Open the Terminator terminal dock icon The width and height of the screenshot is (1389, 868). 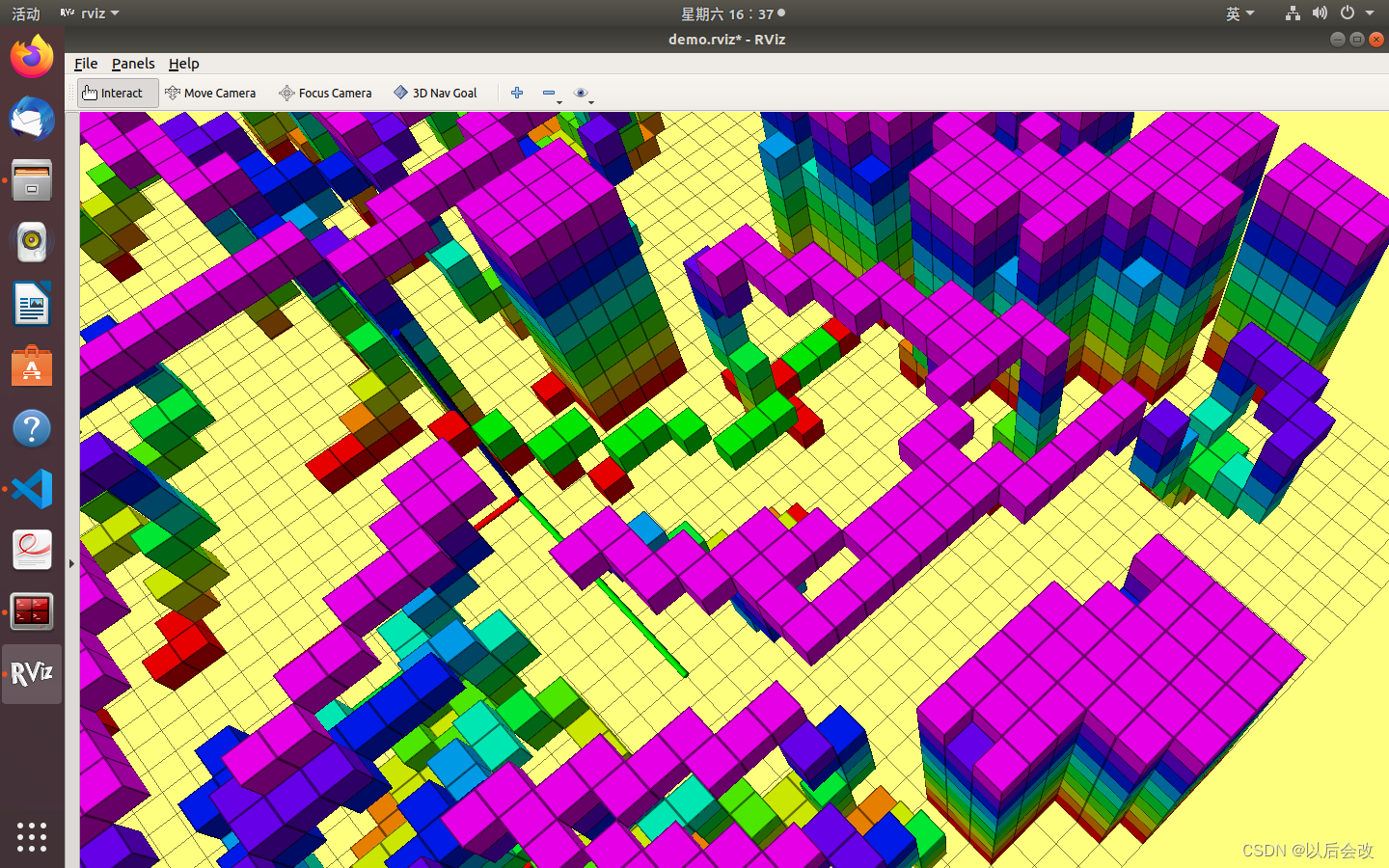(32, 611)
